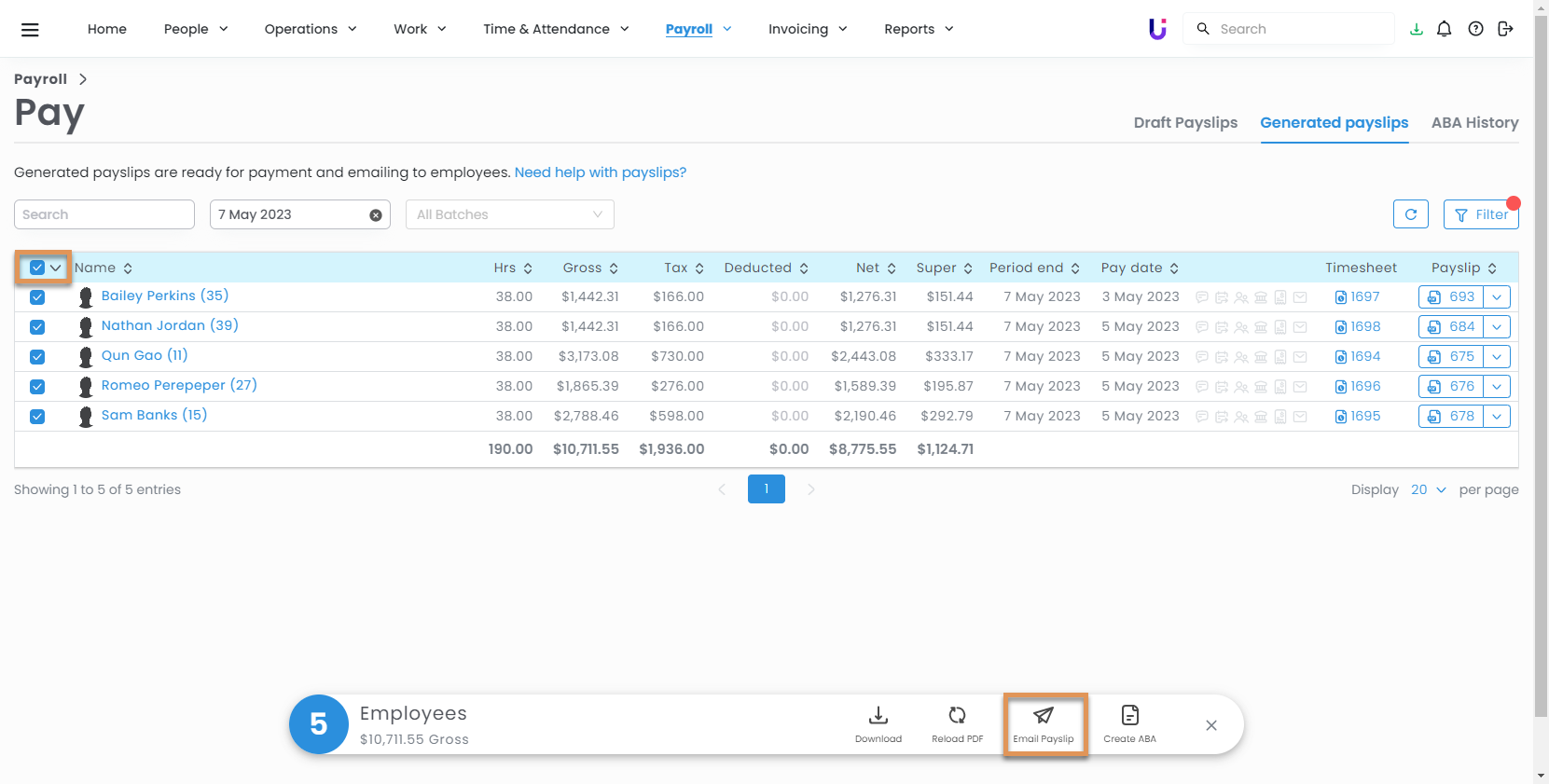1549x784 pixels.
Task: Uncheck Qun Gao row checkbox
Action: pos(37,357)
